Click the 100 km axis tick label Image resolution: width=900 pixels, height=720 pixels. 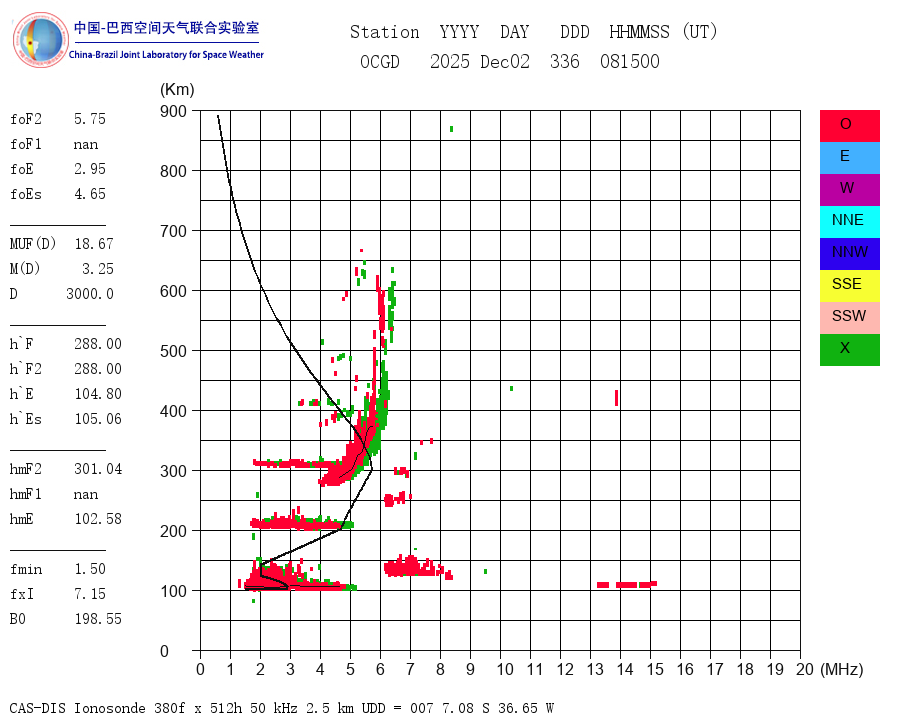coord(173,591)
